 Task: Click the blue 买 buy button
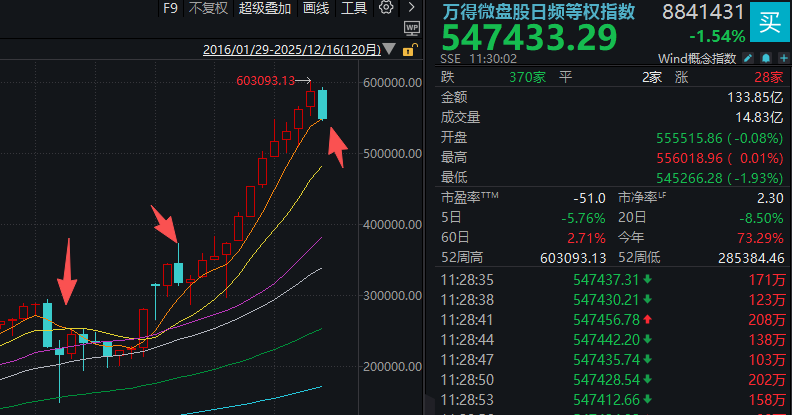pyautogui.click(x=768, y=20)
